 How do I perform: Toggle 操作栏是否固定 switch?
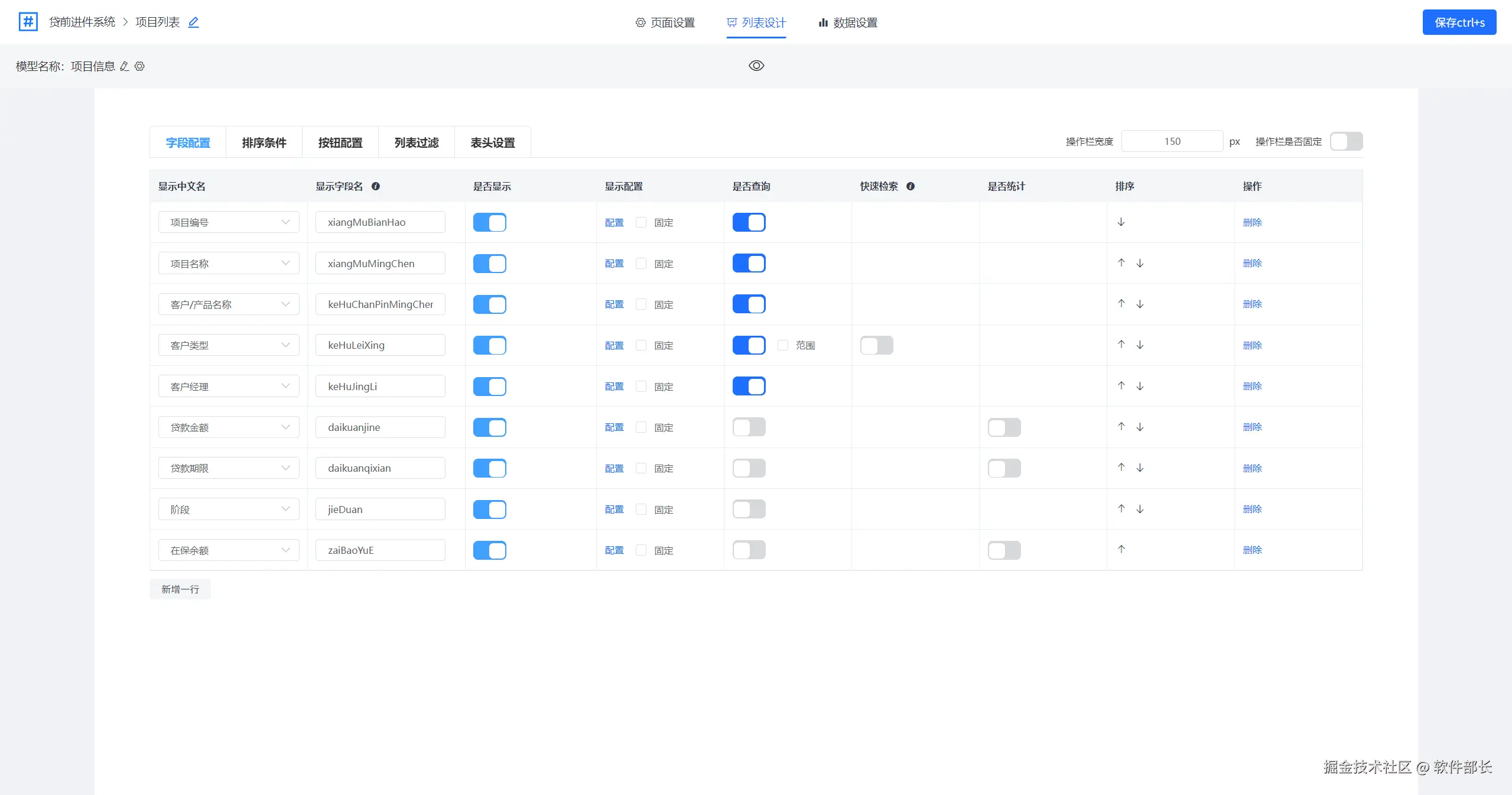[x=1345, y=141]
